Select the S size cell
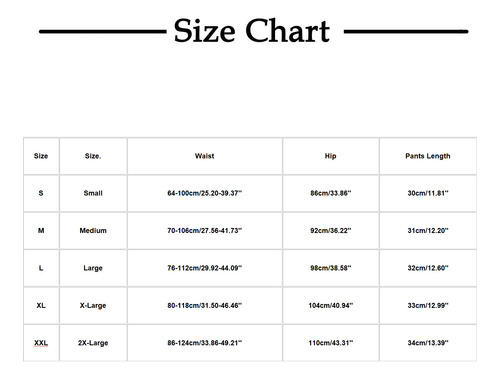Image resolution: width=500 pixels, height=379 pixels. click(x=41, y=193)
